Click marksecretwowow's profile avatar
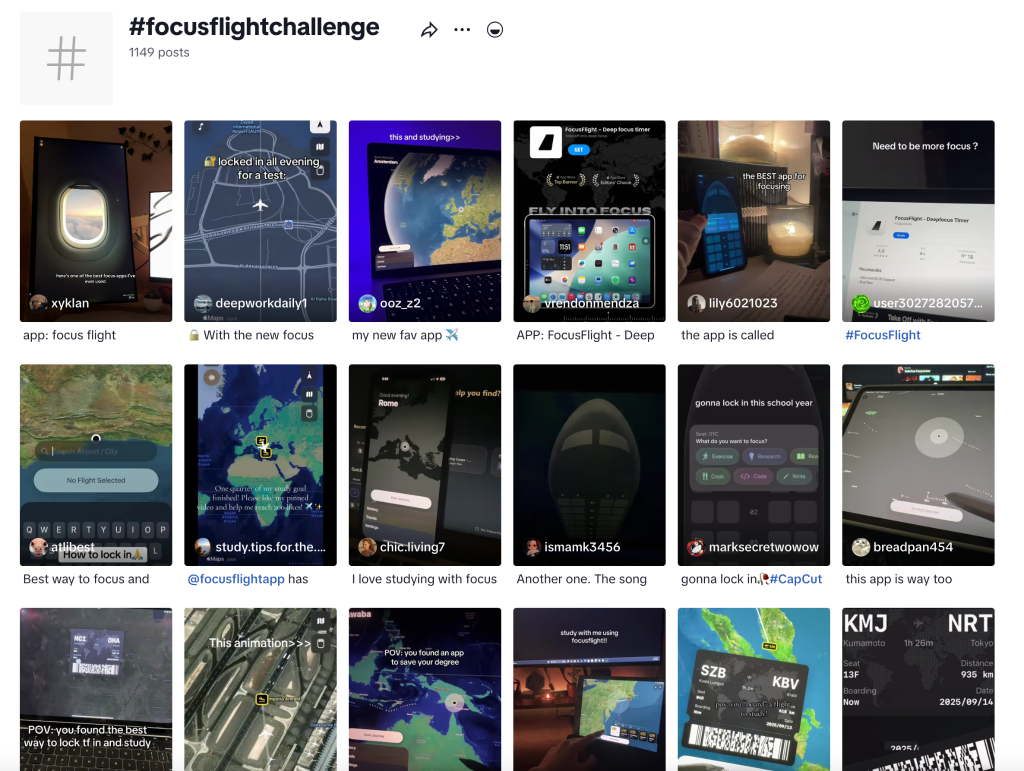The width and height of the screenshot is (1024, 771). coord(696,547)
